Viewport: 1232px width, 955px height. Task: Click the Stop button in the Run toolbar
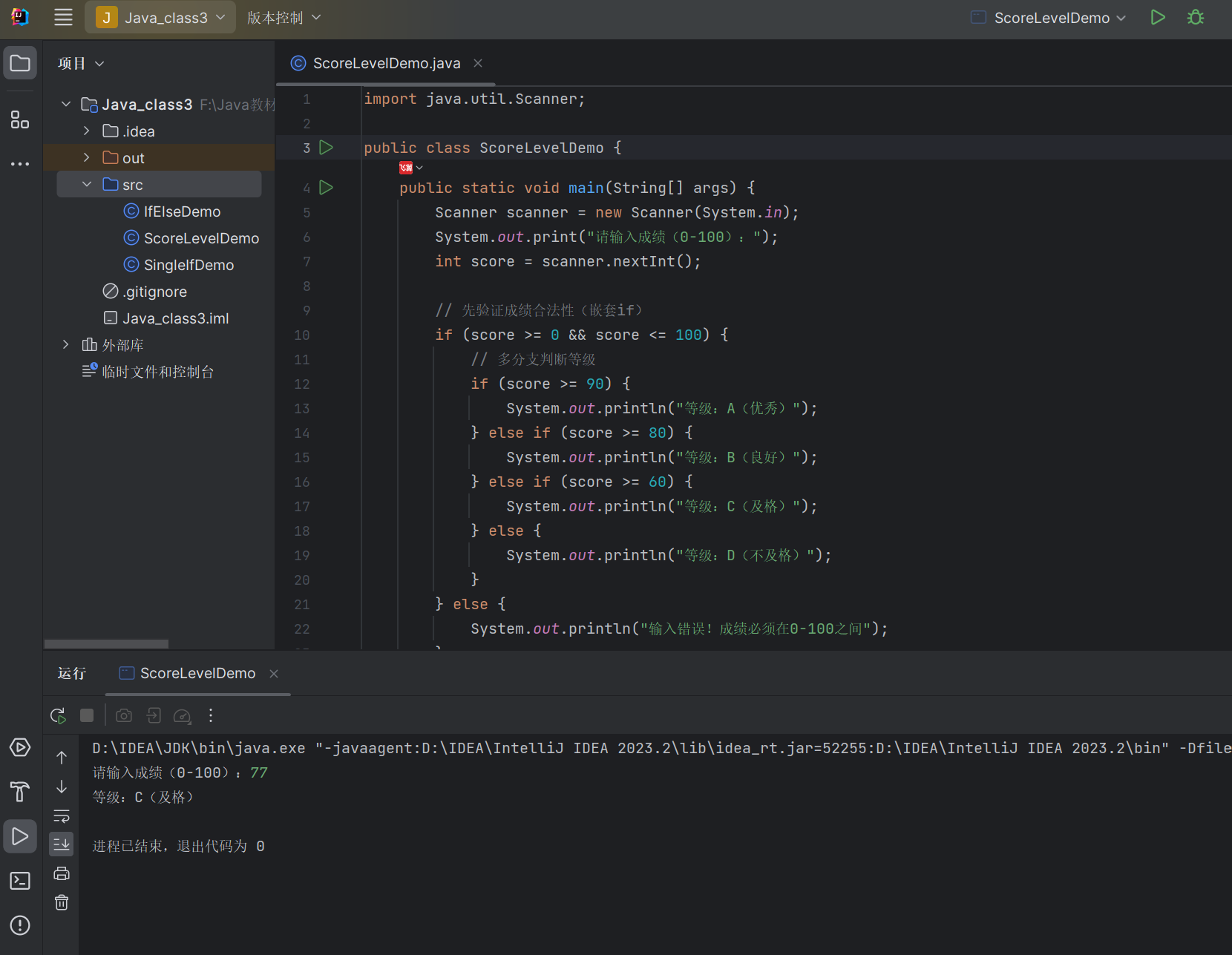click(x=87, y=715)
